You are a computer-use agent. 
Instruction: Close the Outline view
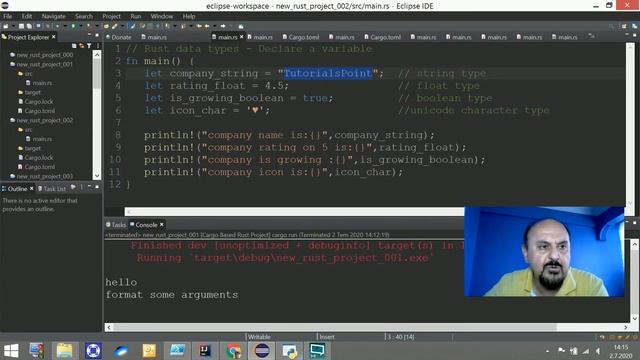click(x=31, y=189)
